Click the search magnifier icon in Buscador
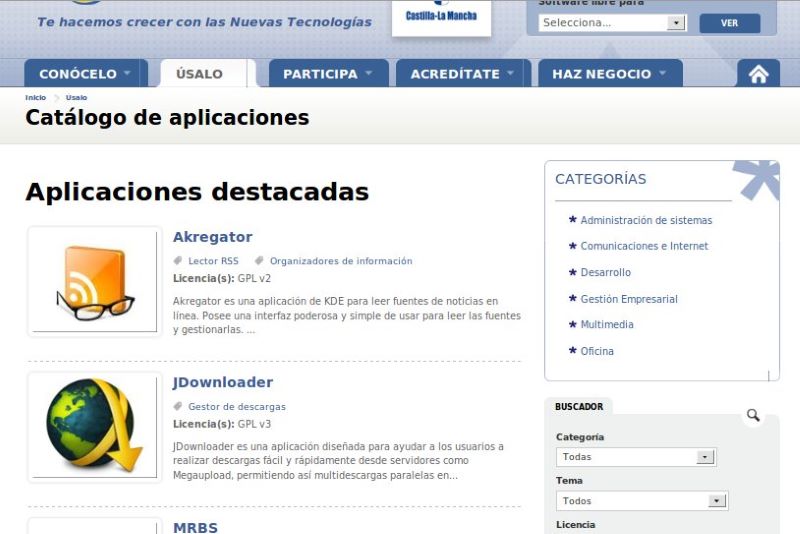The height and width of the screenshot is (534, 800). click(x=753, y=415)
